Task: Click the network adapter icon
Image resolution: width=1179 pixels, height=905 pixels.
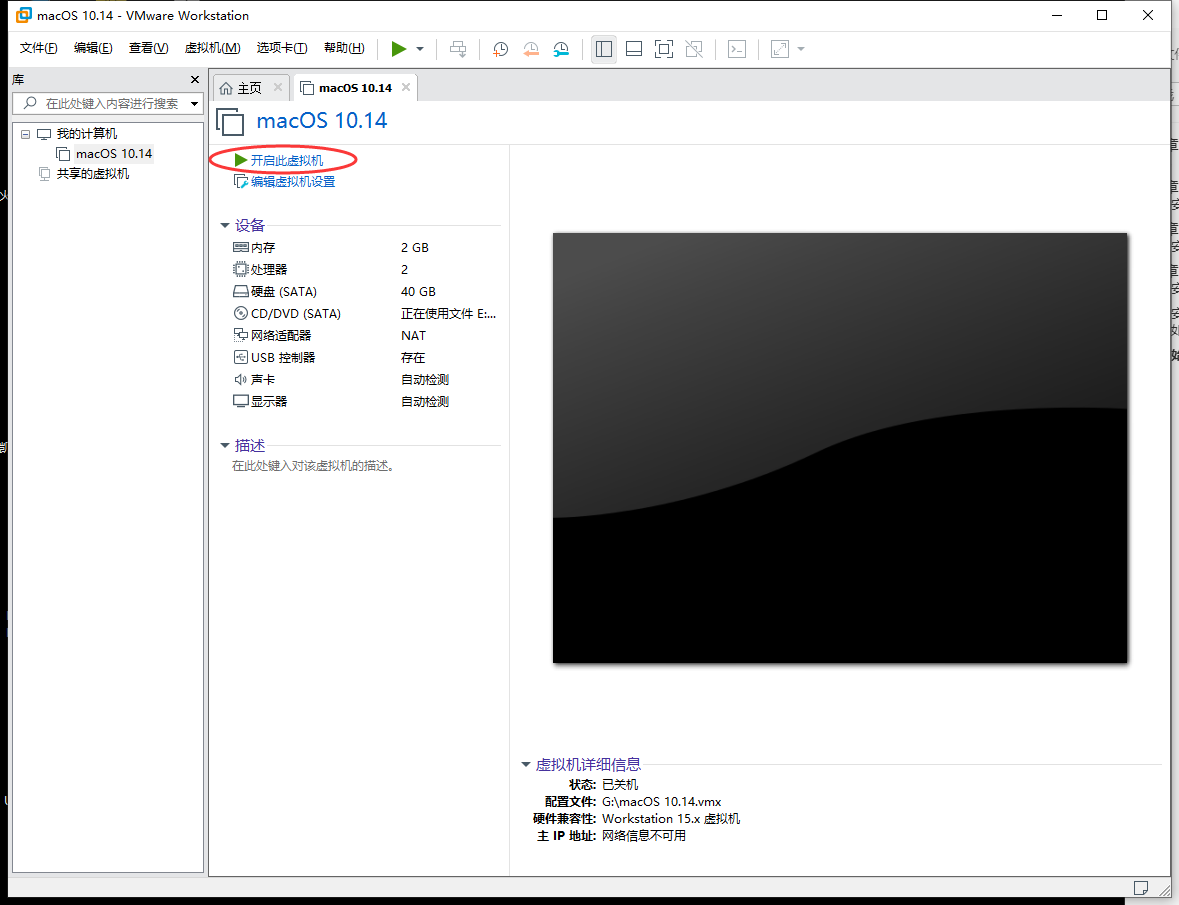Action: coord(241,335)
